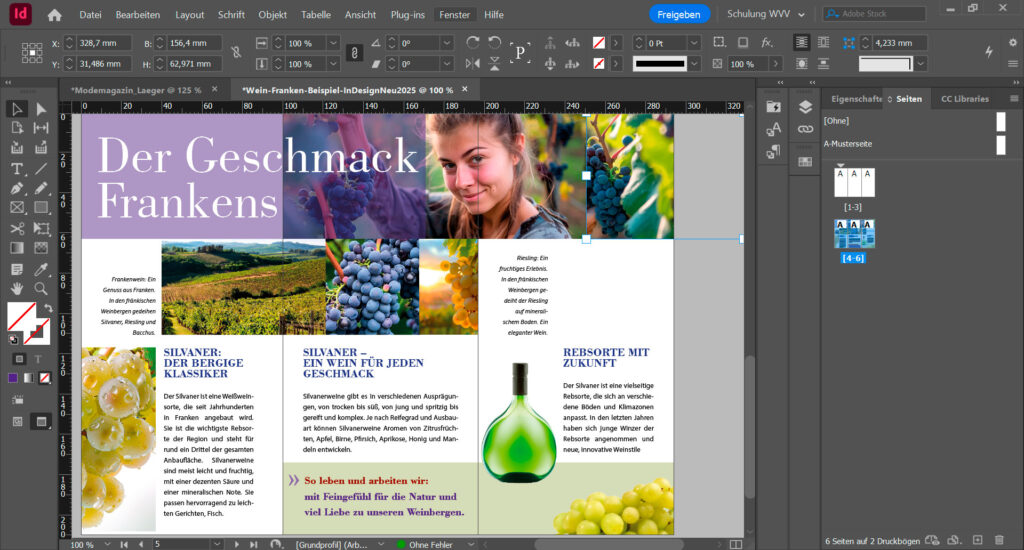Rotate 90° clockwise icon in control bar
The width and height of the screenshot is (1024, 550).
(x=473, y=42)
